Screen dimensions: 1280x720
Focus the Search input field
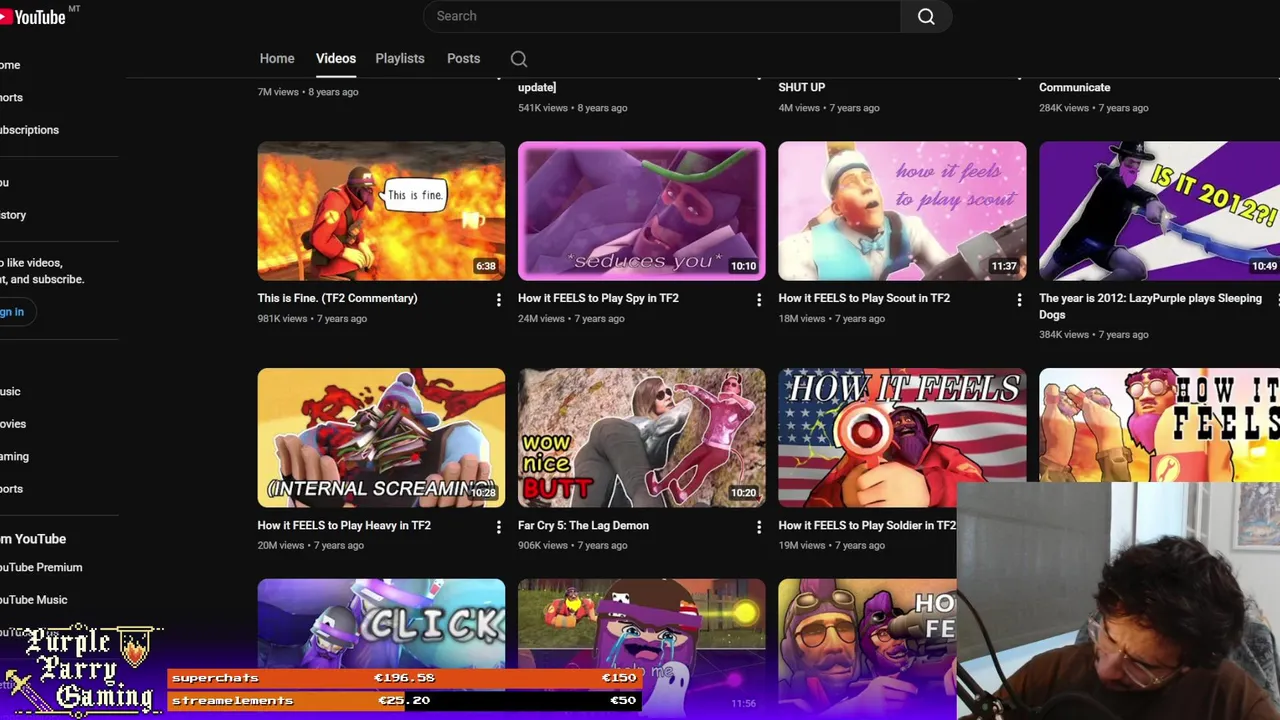tap(662, 16)
